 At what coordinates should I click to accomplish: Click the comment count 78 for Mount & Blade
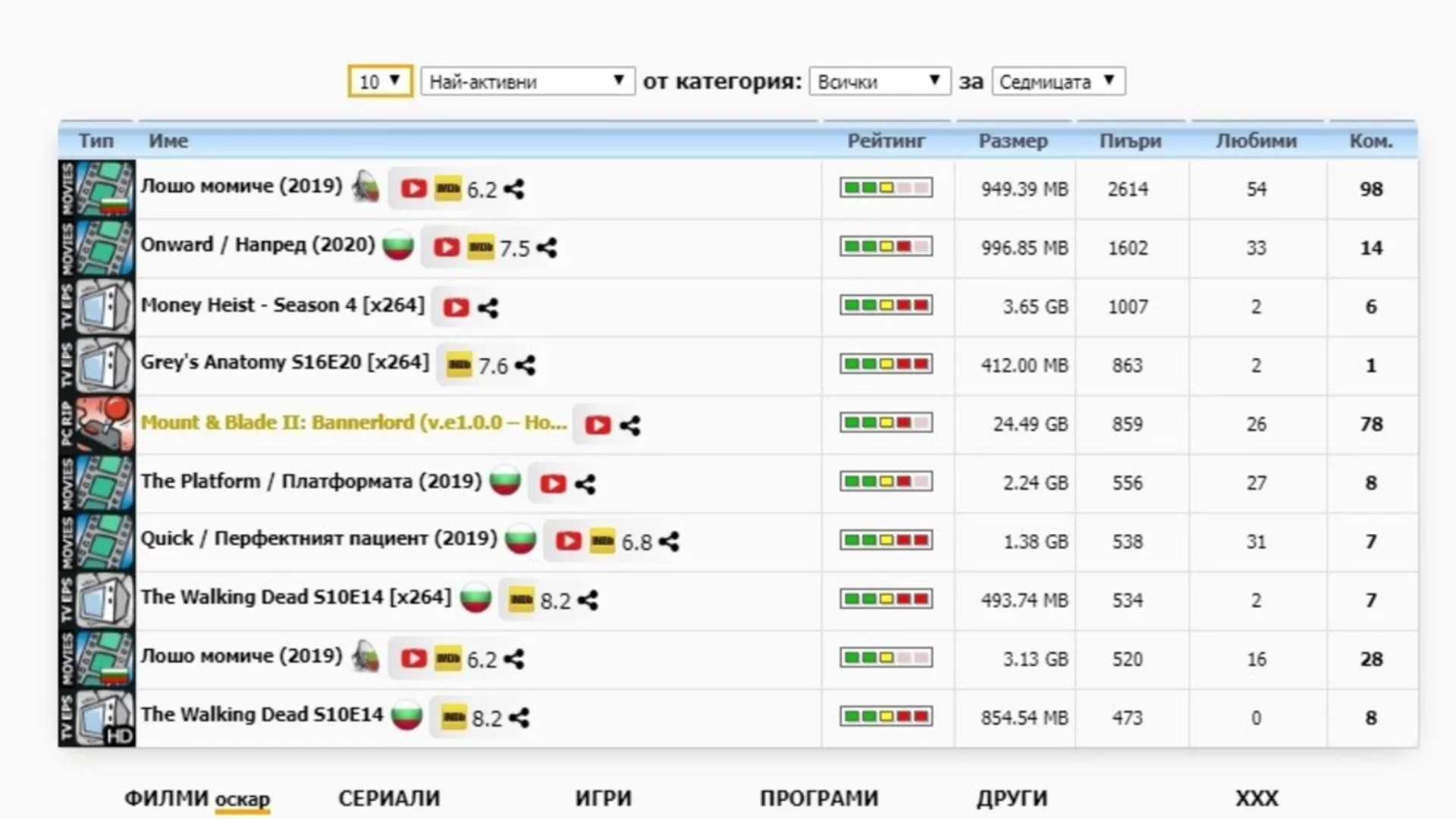pyautogui.click(x=1371, y=424)
